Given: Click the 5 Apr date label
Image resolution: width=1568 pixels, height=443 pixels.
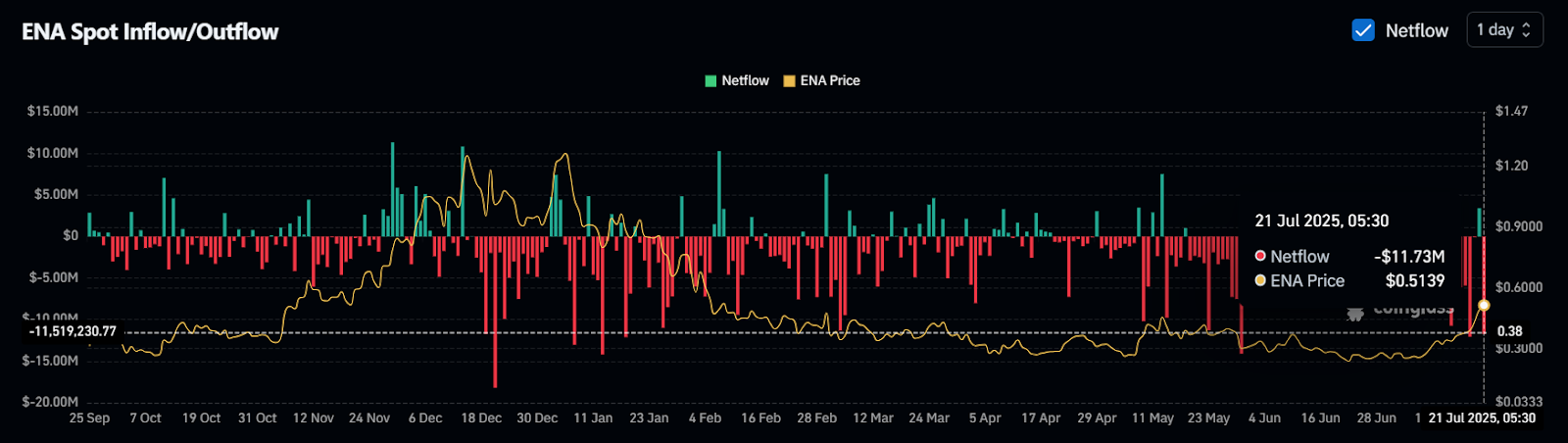Looking at the screenshot, I should point(985,418).
